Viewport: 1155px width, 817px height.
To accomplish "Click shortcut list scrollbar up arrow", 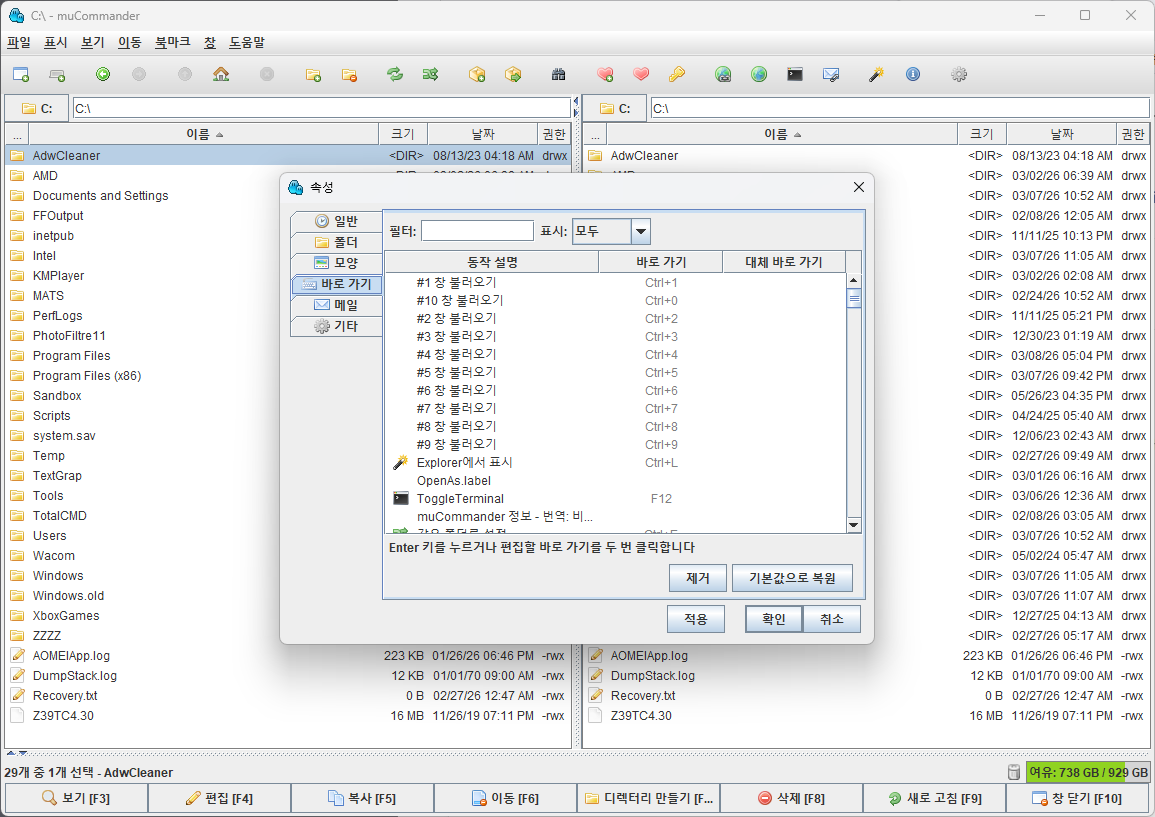I will pyautogui.click(x=854, y=281).
